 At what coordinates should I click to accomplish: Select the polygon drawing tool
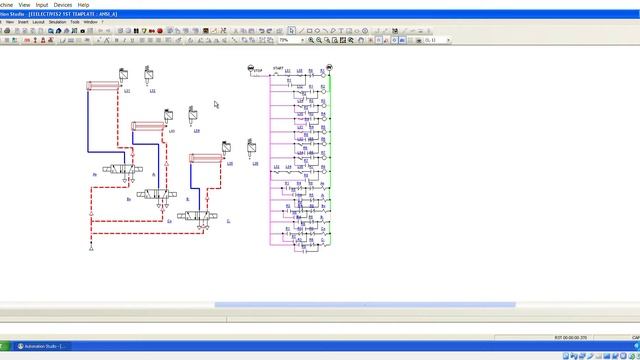[x=333, y=31]
